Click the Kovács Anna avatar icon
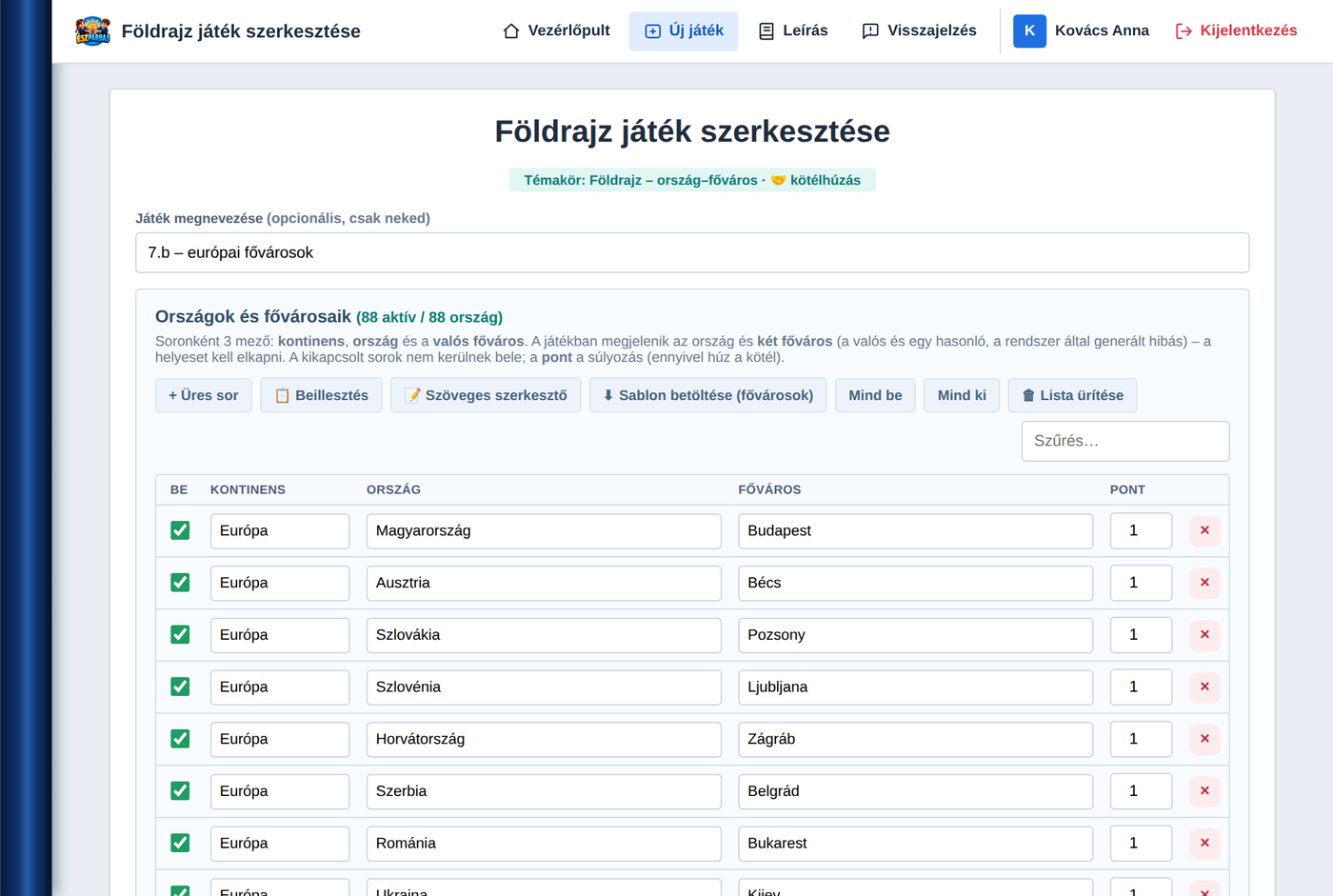This screenshot has width=1333, height=896. click(1029, 31)
